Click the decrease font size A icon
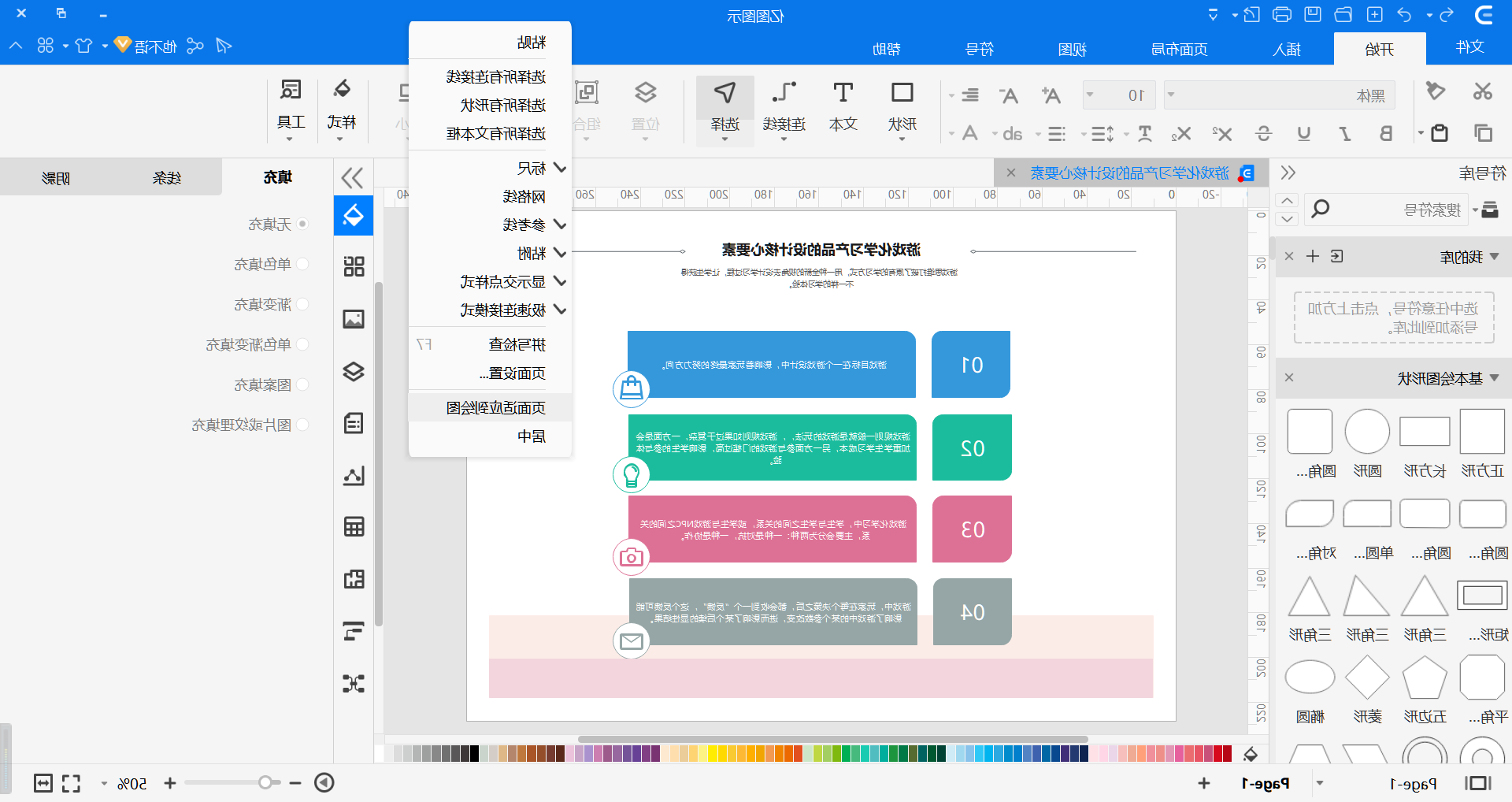1512x802 pixels. (1009, 95)
